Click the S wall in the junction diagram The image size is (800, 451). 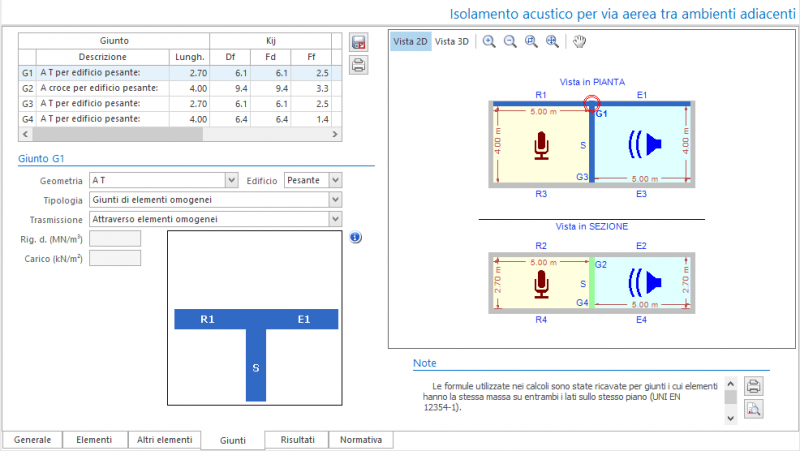pos(256,365)
